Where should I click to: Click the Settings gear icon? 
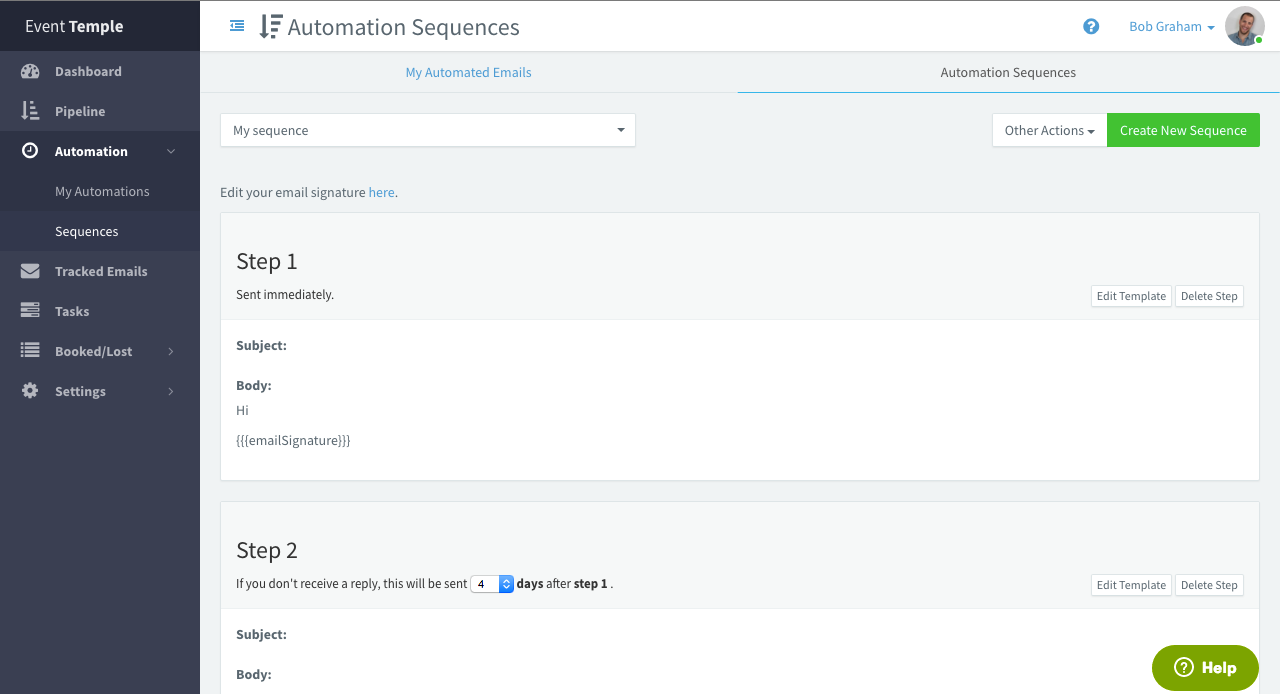30,391
